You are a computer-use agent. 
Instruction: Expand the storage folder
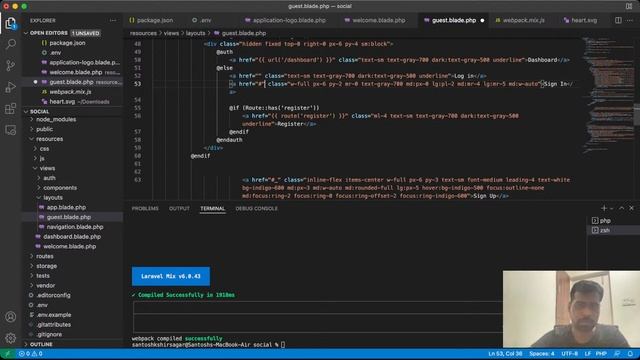46,266
